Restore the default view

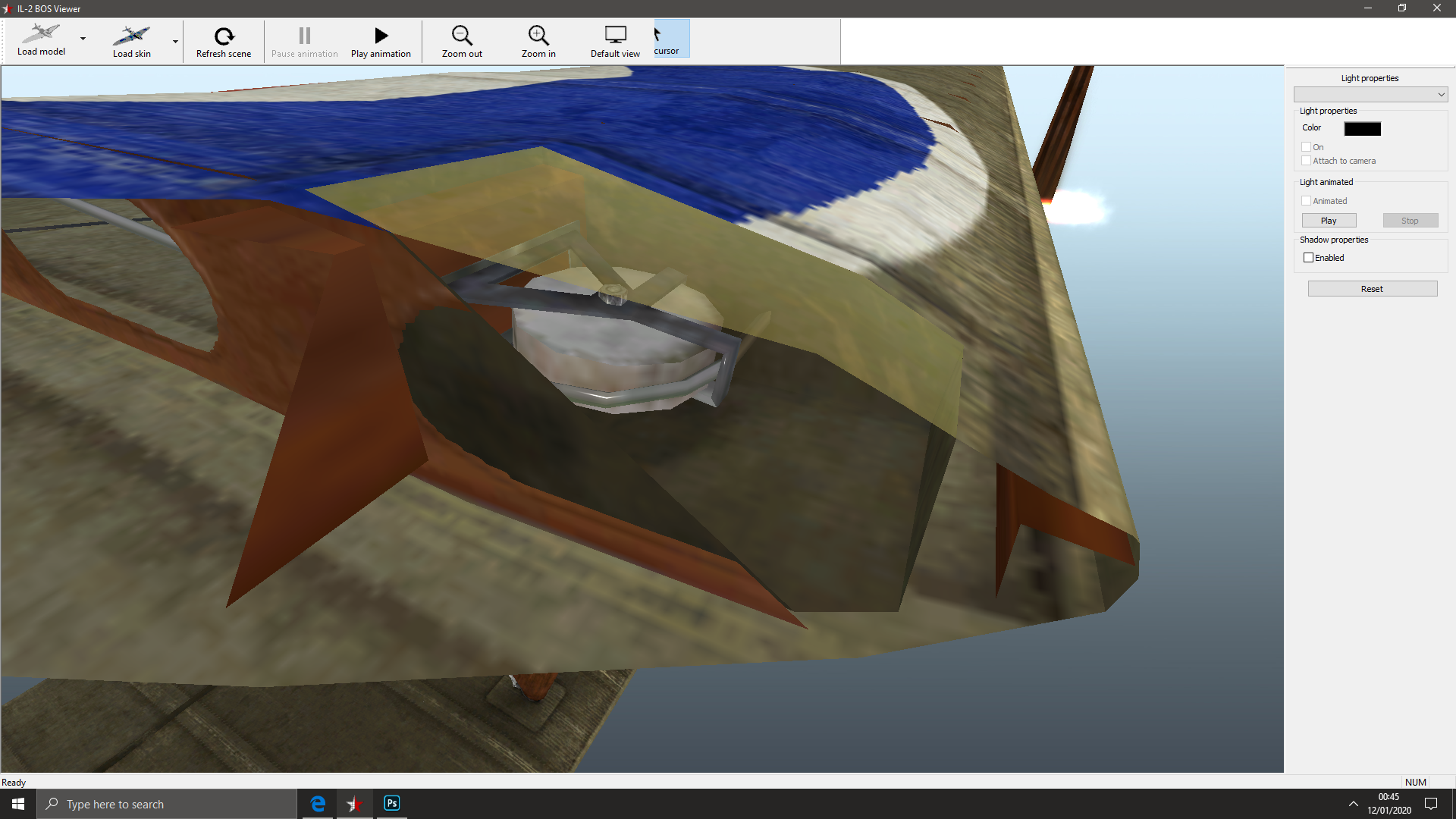(x=615, y=41)
